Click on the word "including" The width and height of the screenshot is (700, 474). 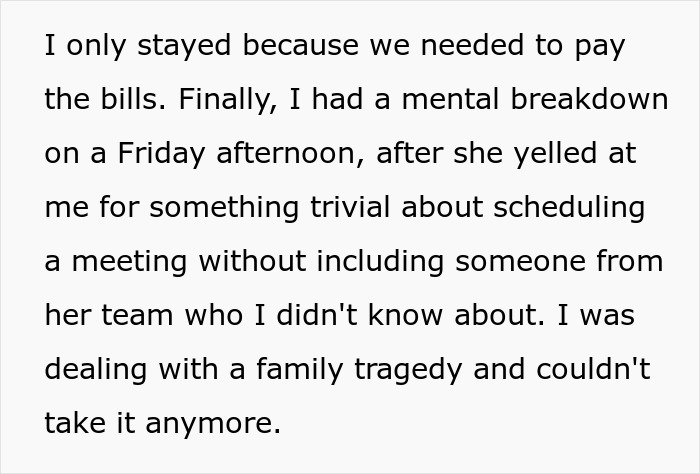pos(380,262)
